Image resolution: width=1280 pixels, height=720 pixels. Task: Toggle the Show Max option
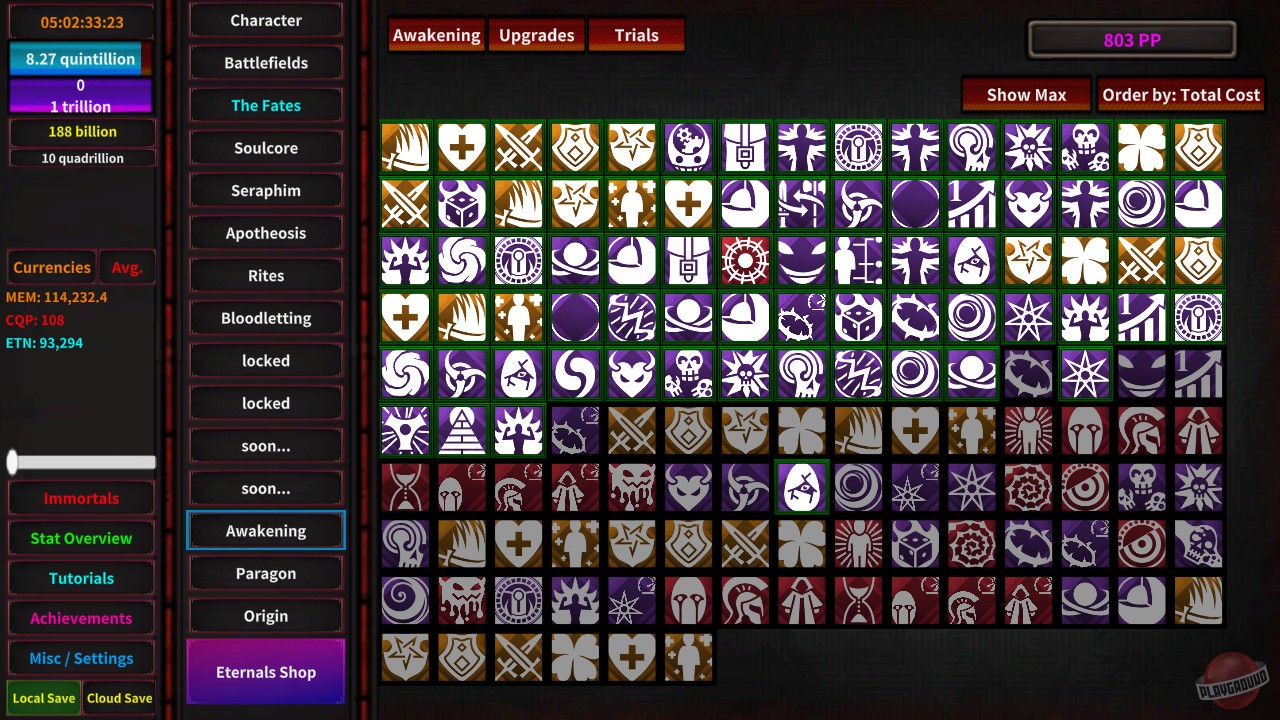[x=1026, y=95]
